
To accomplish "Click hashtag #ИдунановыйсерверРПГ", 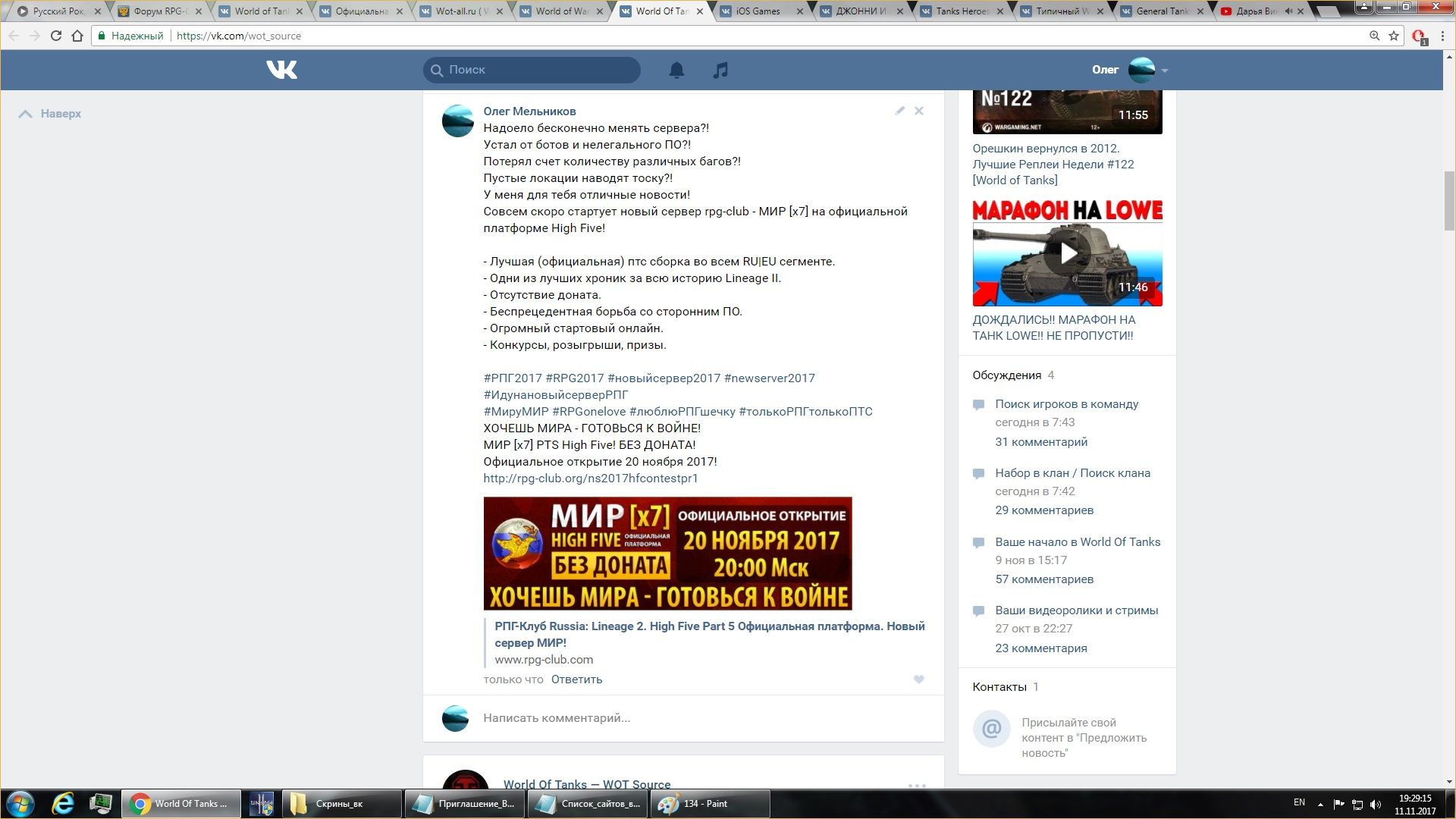I will pyautogui.click(x=556, y=395).
